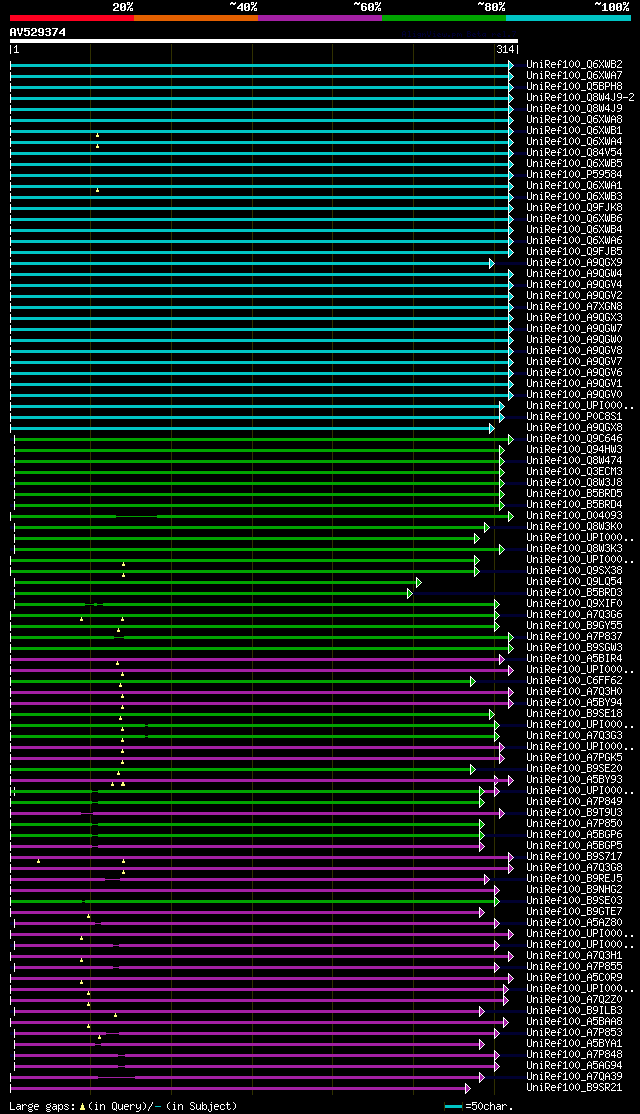Select the UniRef100_A5BYA1 label

click(x=574, y=1044)
